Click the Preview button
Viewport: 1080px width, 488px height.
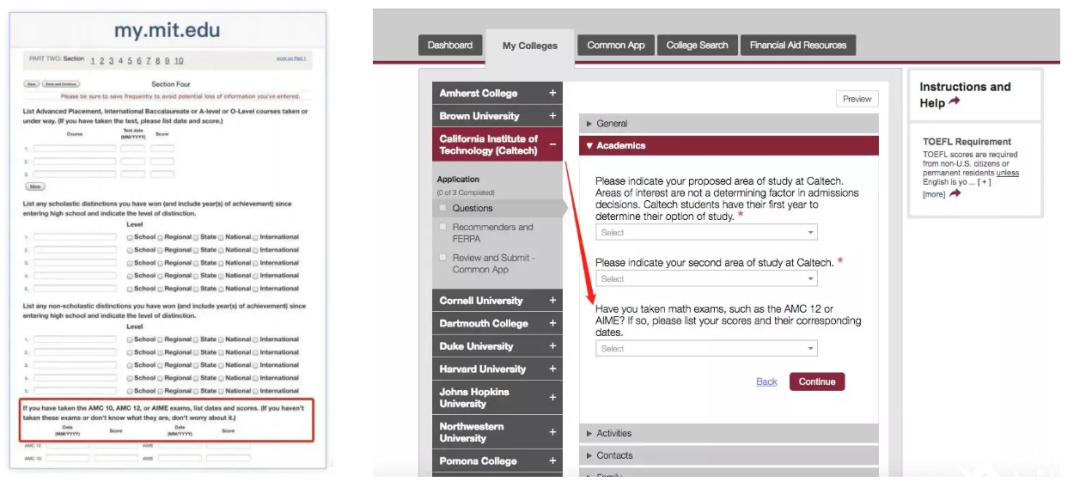tap(857, 98)
